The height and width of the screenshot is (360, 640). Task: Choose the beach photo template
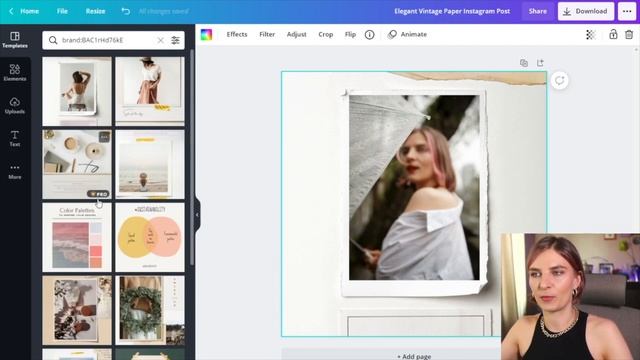click(x=150, y=164)
